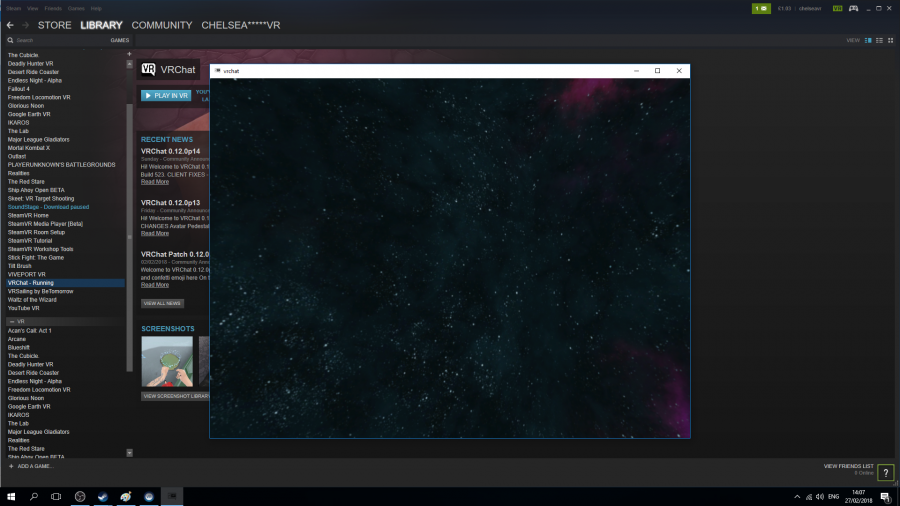Click the VRChat logo icon in header
Screen dimensions: 900x506
[x=148, y=69]
